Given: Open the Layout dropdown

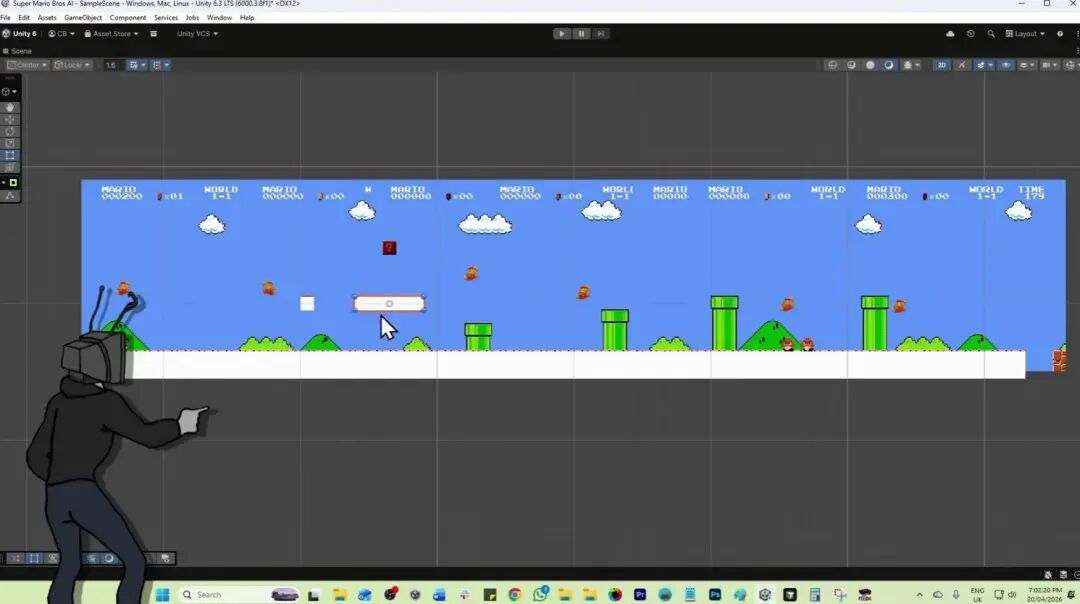Looking at the screenshot, I should (1025, 34).
